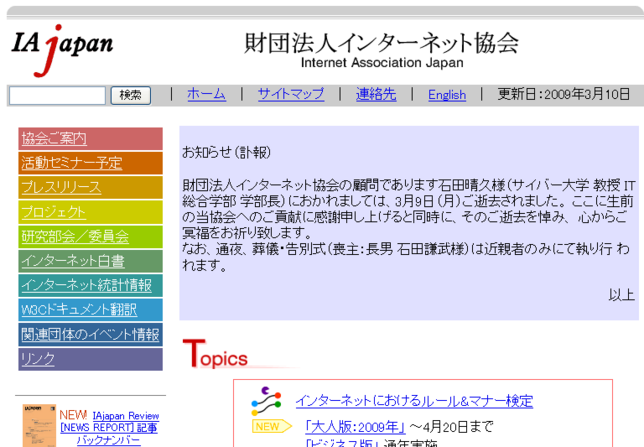Click the 検索 search button
The height and width of the screenshot is (447, 644).
[131, 95]
